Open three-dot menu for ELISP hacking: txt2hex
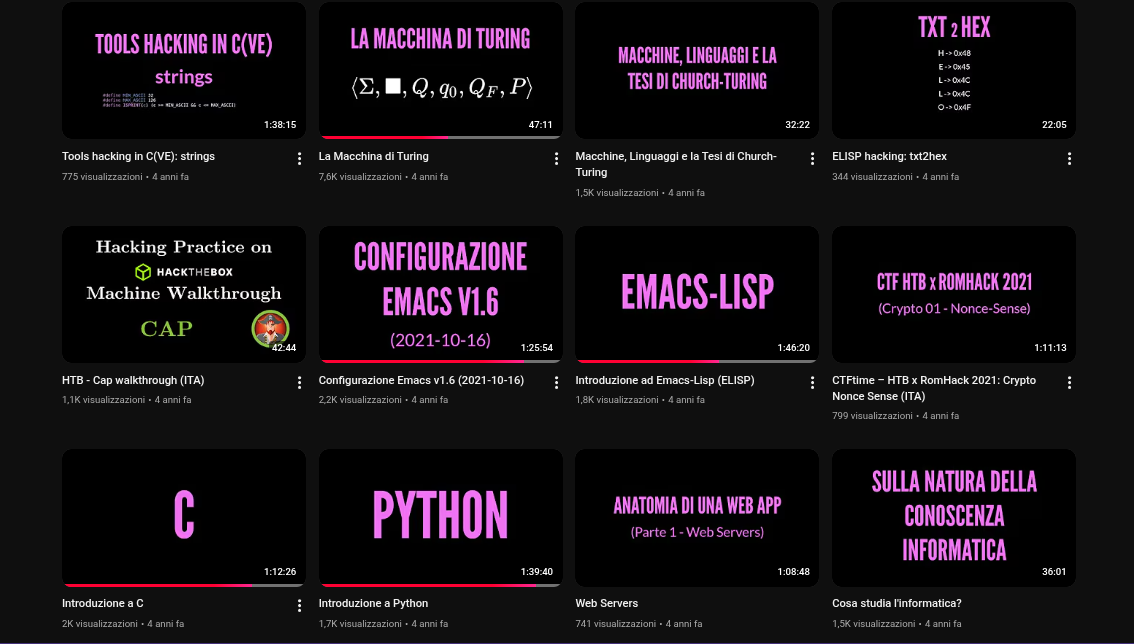 click(1069, 158)
